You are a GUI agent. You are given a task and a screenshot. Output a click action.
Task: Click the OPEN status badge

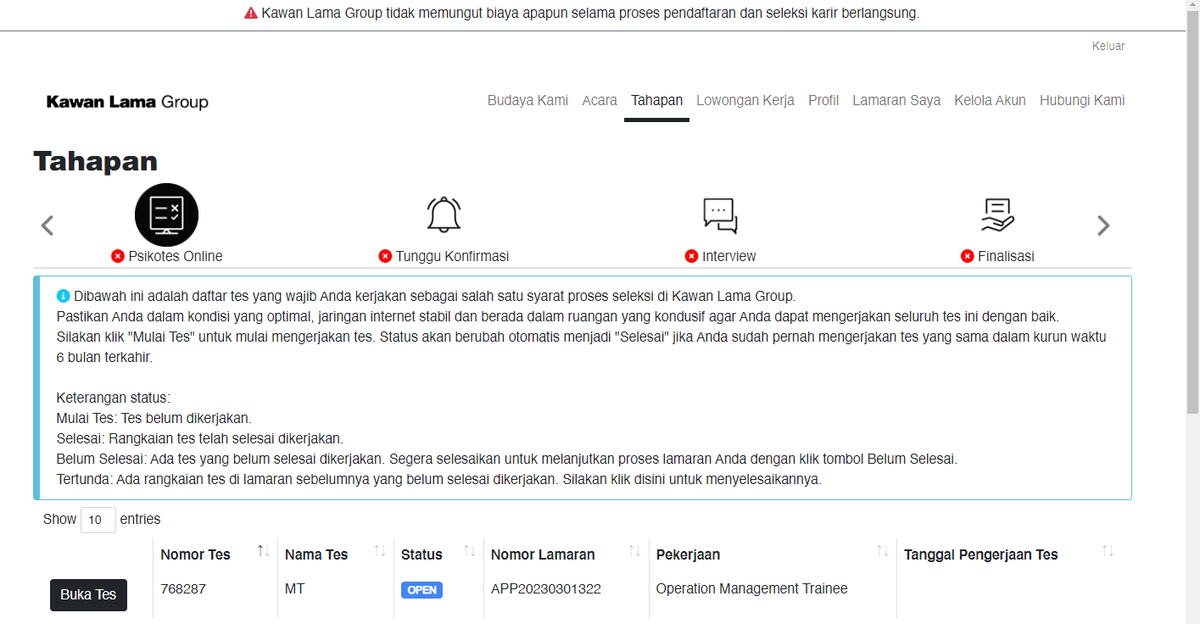pyautogui.click(x=422, y=590)
